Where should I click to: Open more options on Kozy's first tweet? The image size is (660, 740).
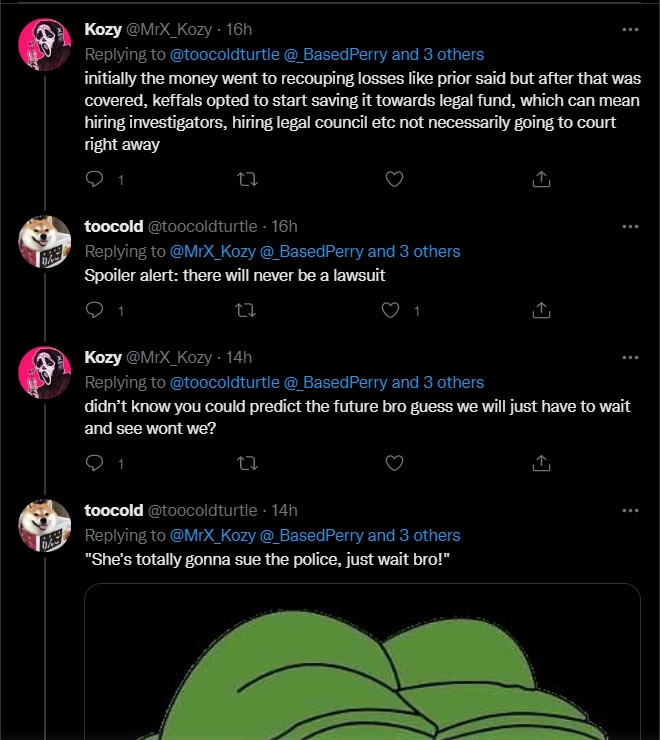(x=630, y=30)
